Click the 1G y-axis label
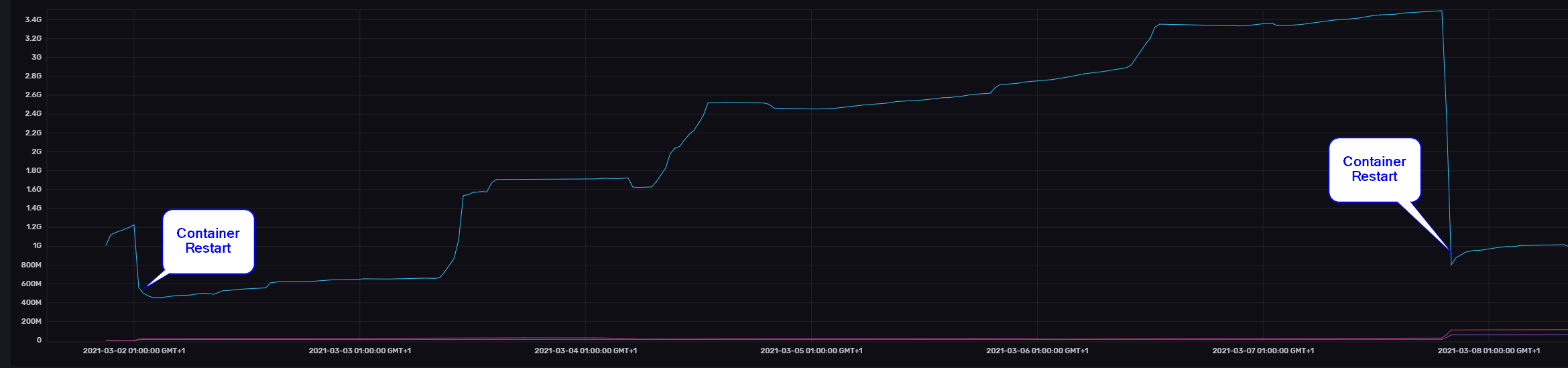The width and height of the screenshot is (1568, 368). (x=37, y=245)
